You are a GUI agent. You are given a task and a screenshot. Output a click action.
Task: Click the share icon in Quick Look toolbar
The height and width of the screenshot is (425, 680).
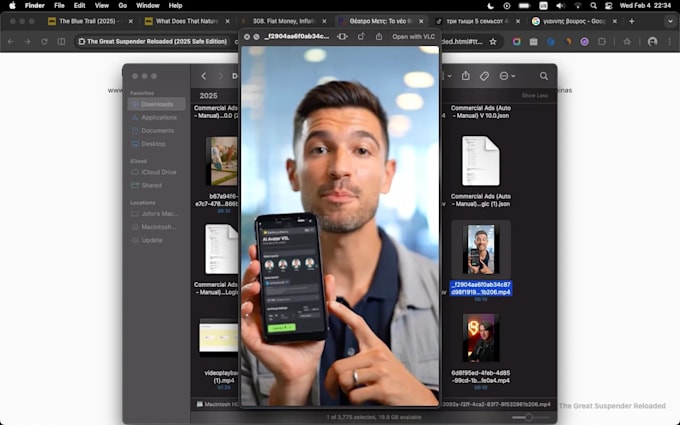pos(379,37)
